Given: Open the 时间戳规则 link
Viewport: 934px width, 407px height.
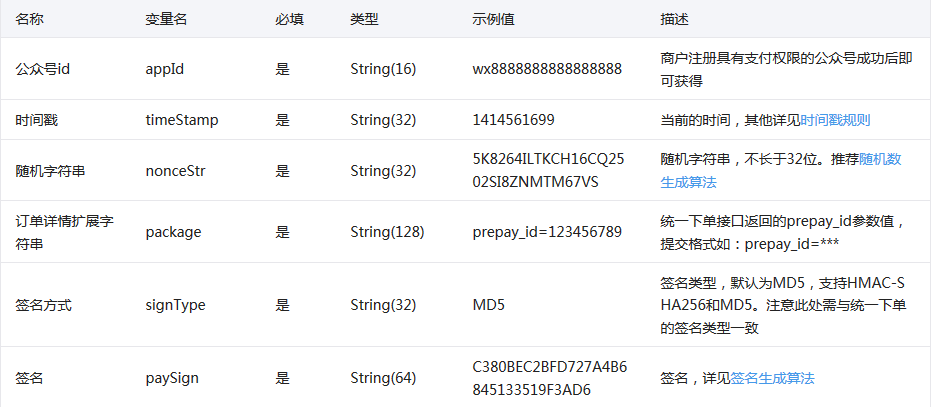Looking at the screenshot, I should click(x=835, y=120).
